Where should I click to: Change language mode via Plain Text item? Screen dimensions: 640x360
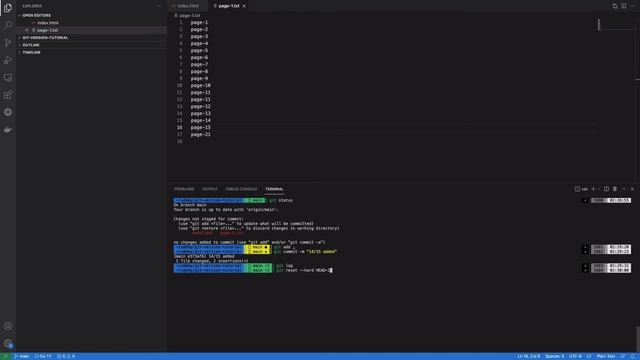(606, 356)
